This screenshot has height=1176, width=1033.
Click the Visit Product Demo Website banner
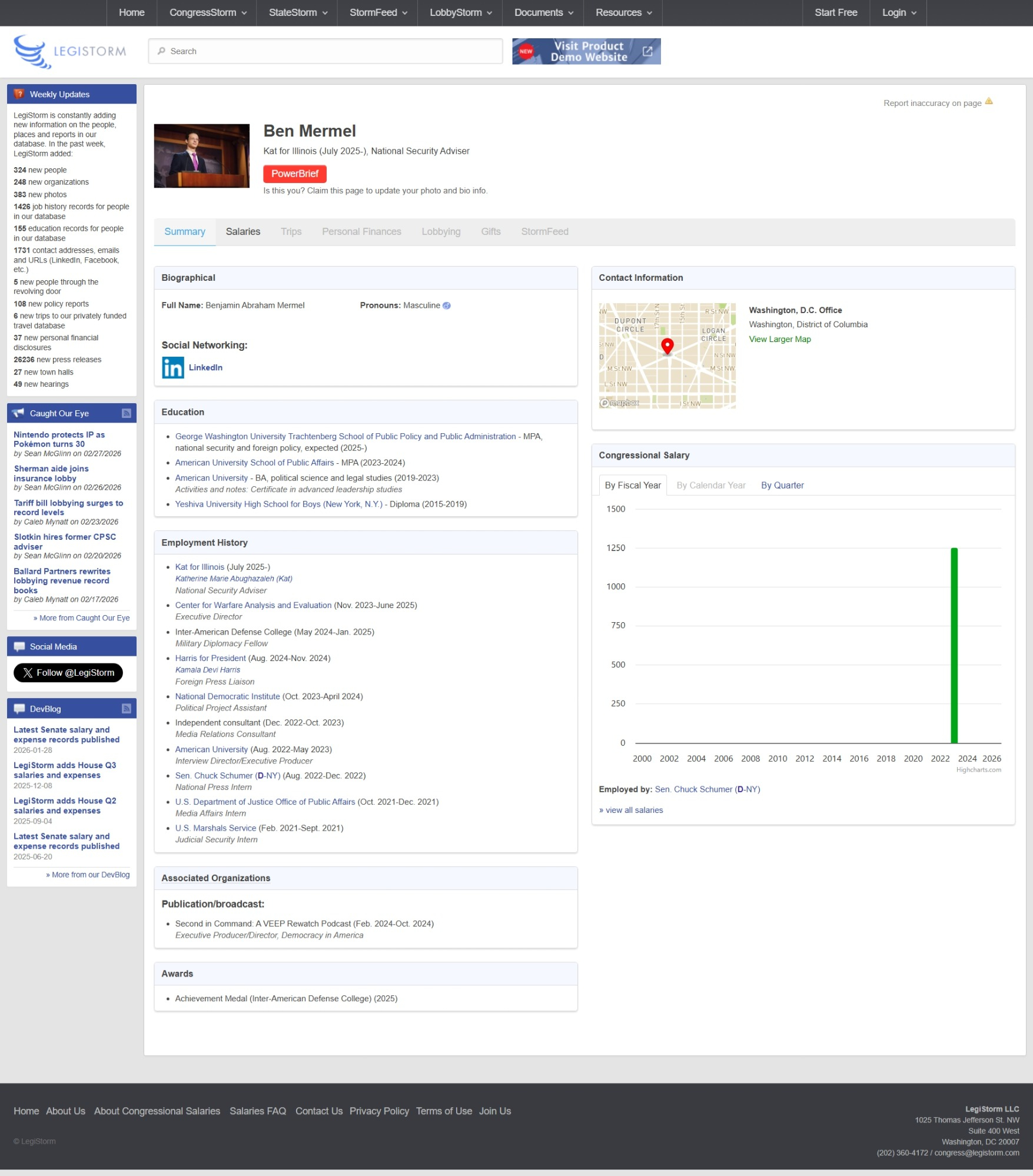tap(586, 51)
